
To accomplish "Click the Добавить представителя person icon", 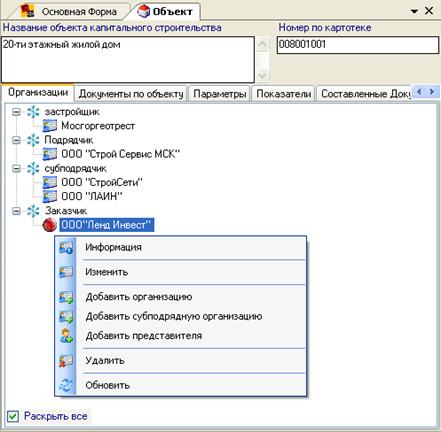I will (66, 336).
